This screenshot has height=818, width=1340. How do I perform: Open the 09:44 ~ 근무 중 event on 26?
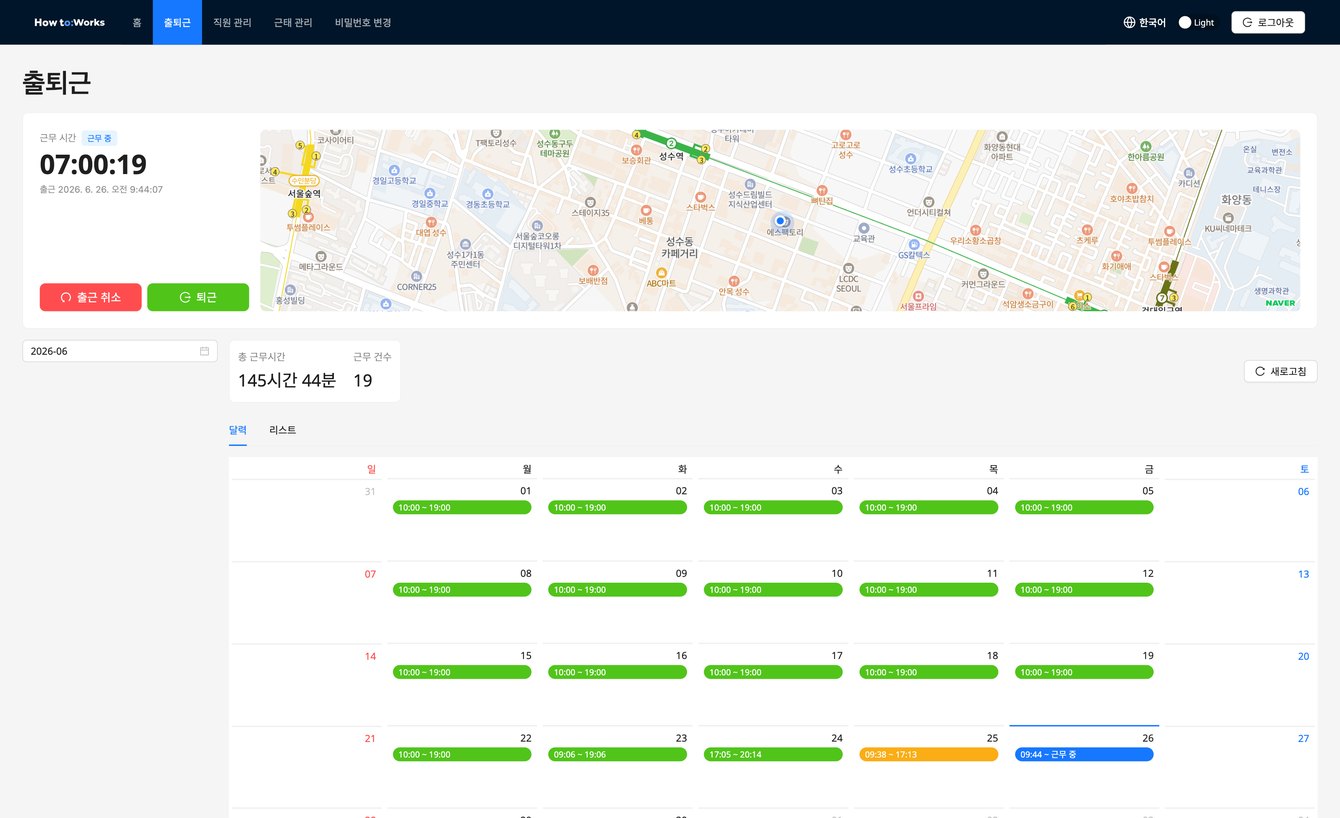[x=1084, y=754]
